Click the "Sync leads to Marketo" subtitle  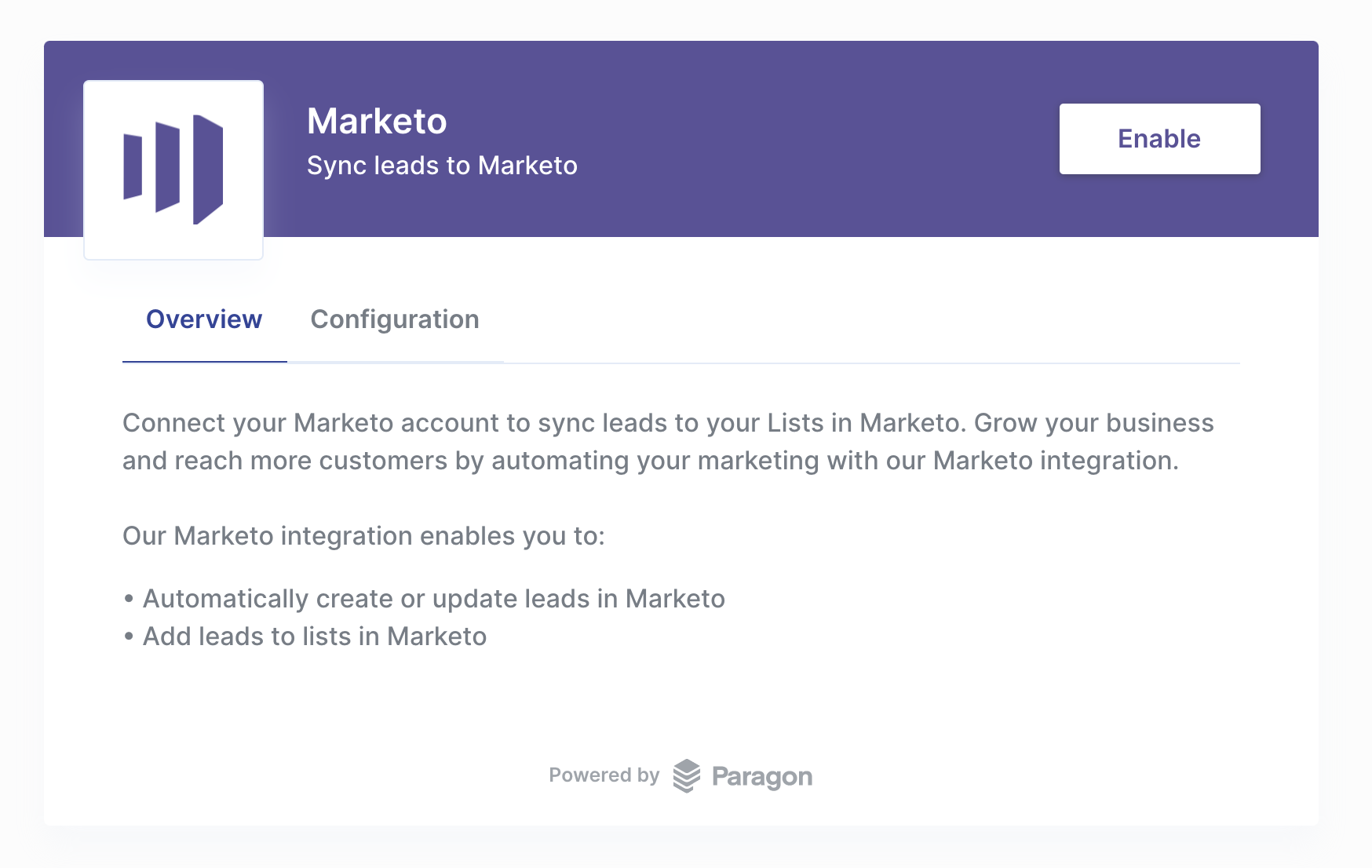(442, 166)
